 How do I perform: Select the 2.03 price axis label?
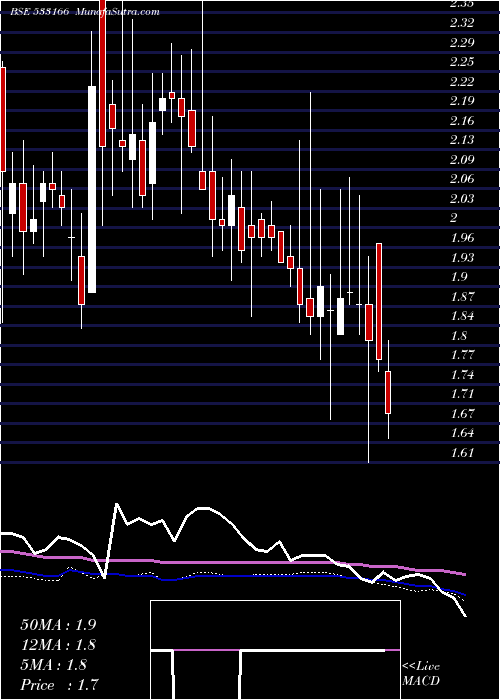click(462, 199)
